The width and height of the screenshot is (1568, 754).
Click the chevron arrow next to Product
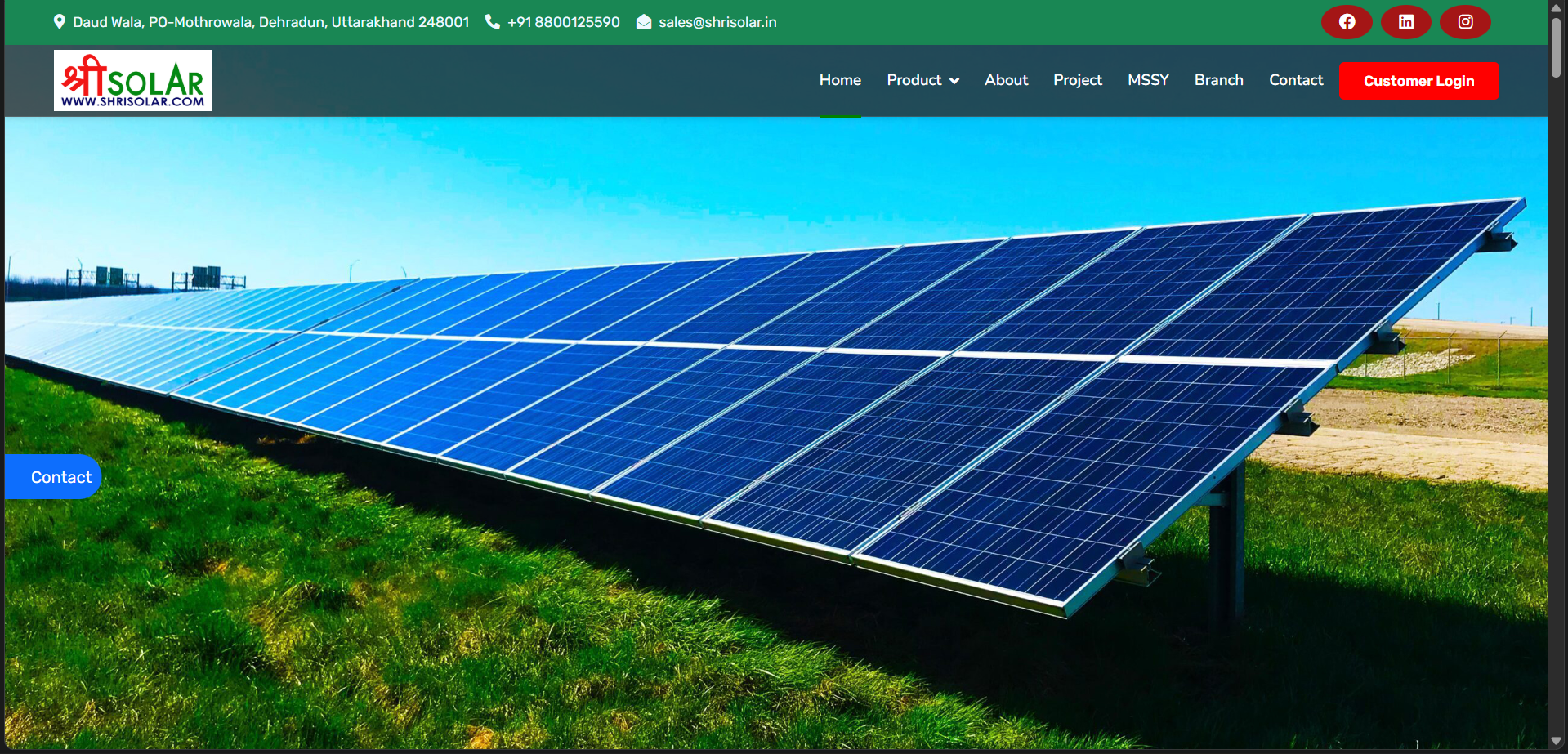[x=954, y=81]
